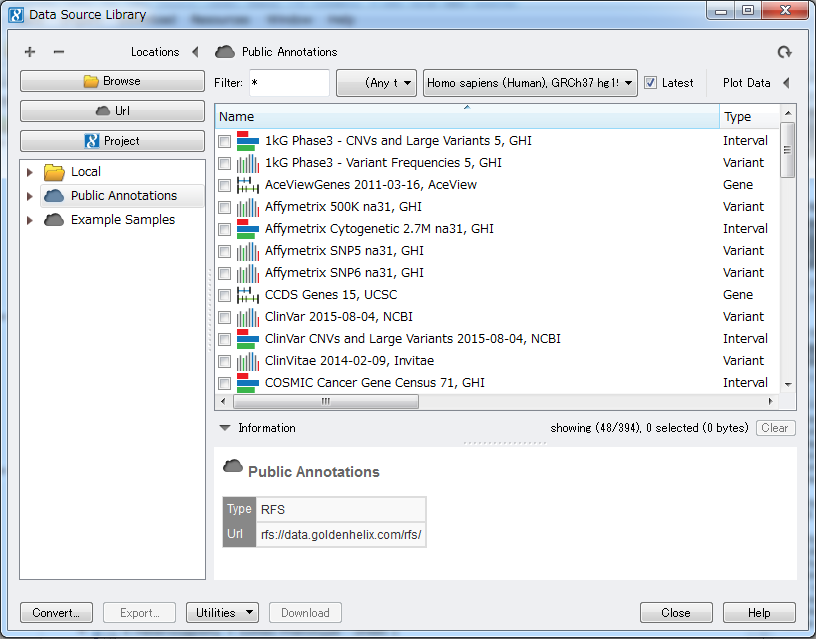
Task: Enable the ClinVitae 2014-02-09 checkbox
Action: (224, 361)
